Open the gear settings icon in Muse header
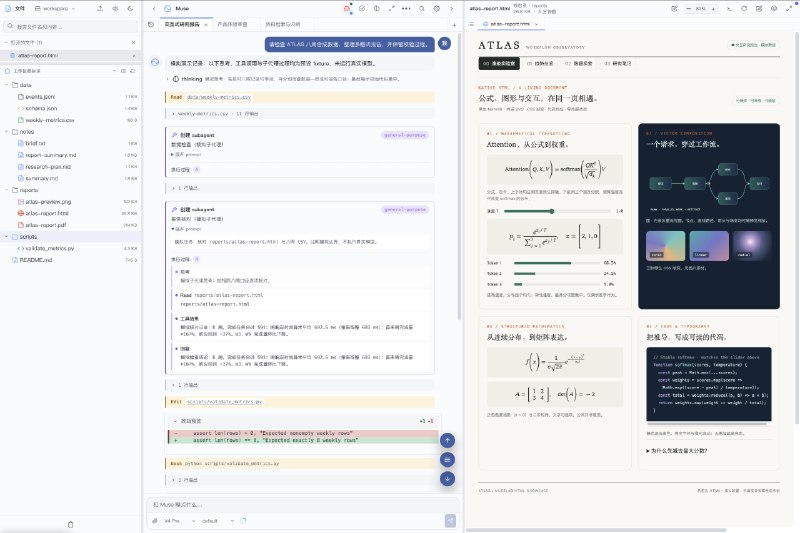The image size is (800, 533). [437, 8]
